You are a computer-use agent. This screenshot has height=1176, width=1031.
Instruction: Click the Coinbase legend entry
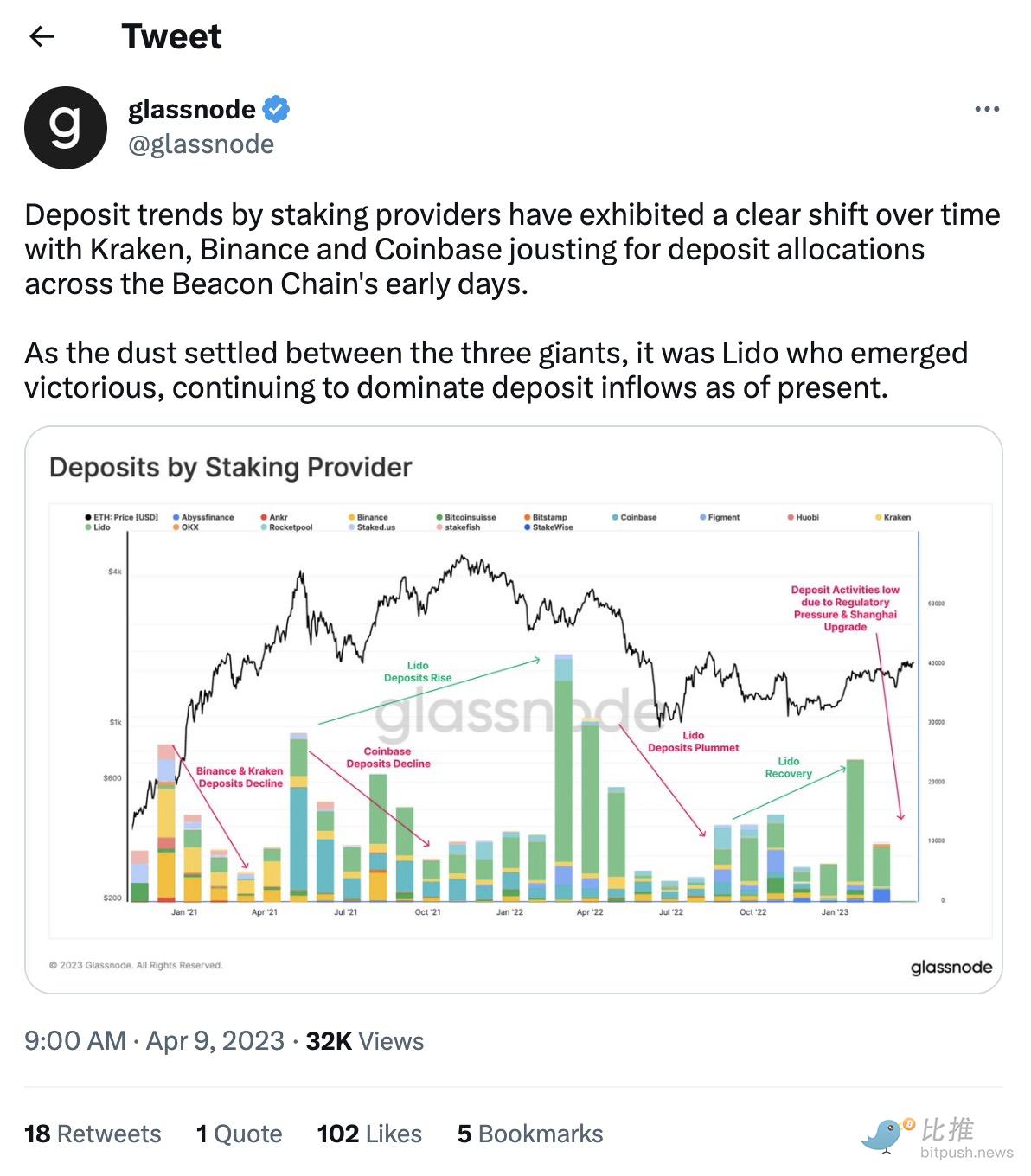coord(634,517)
